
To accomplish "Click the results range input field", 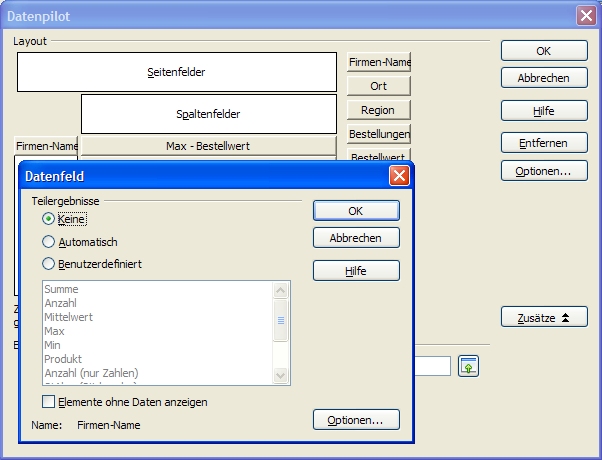I will tap(433, 366).
